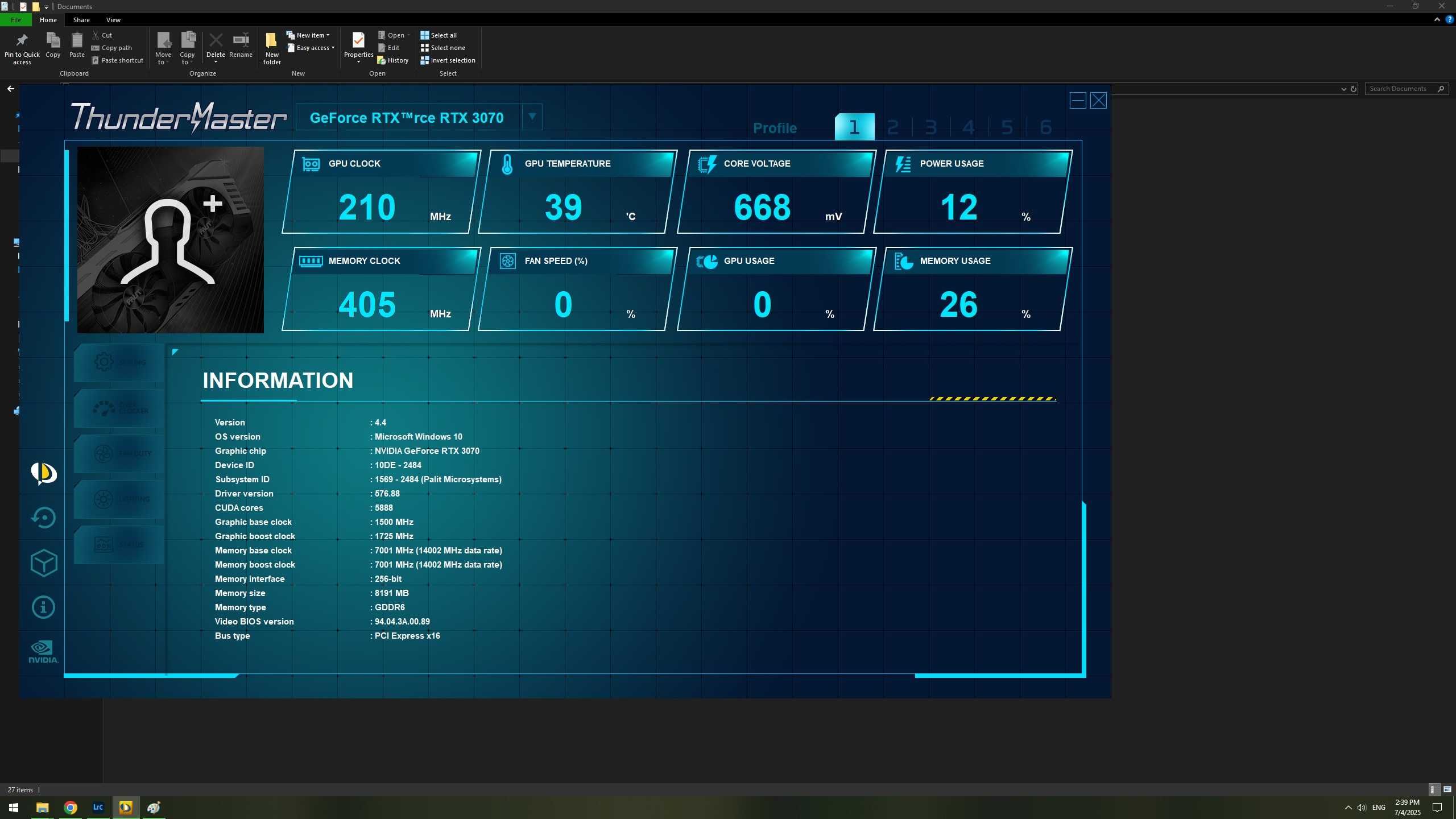Select the GeForce RTX 3070 device field
1456x819 pixels.
tap(408, 117)
